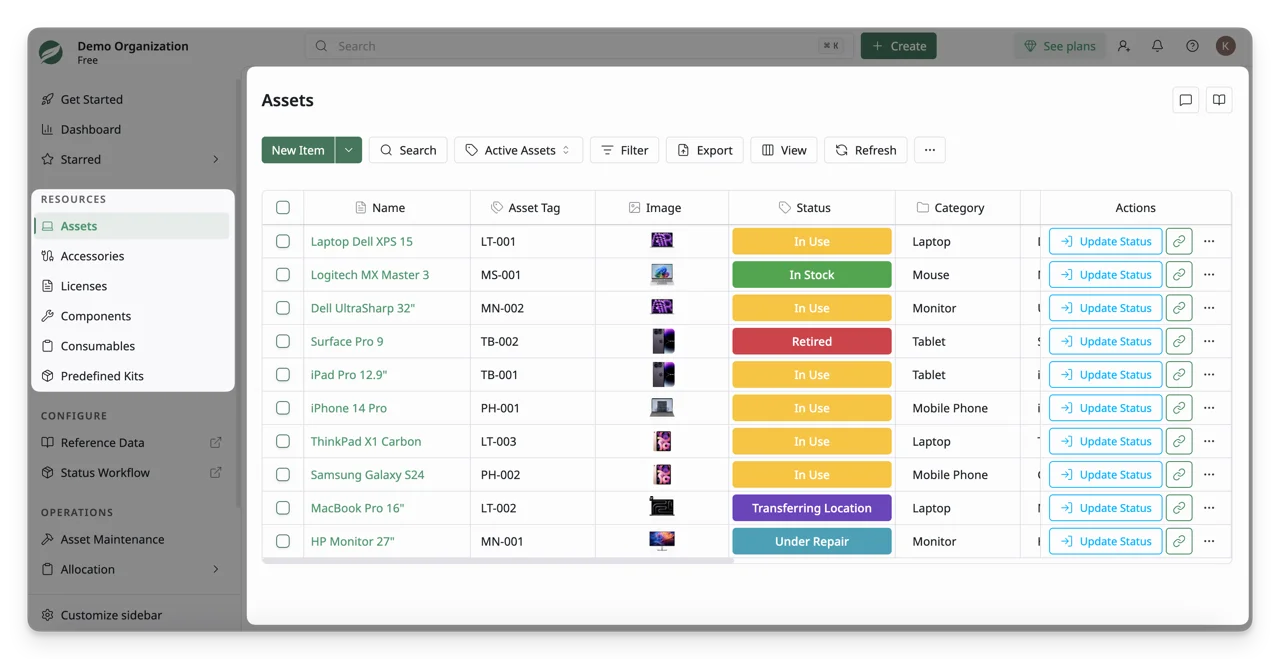Click the purple Transferring Location badge

click(812, 508)
